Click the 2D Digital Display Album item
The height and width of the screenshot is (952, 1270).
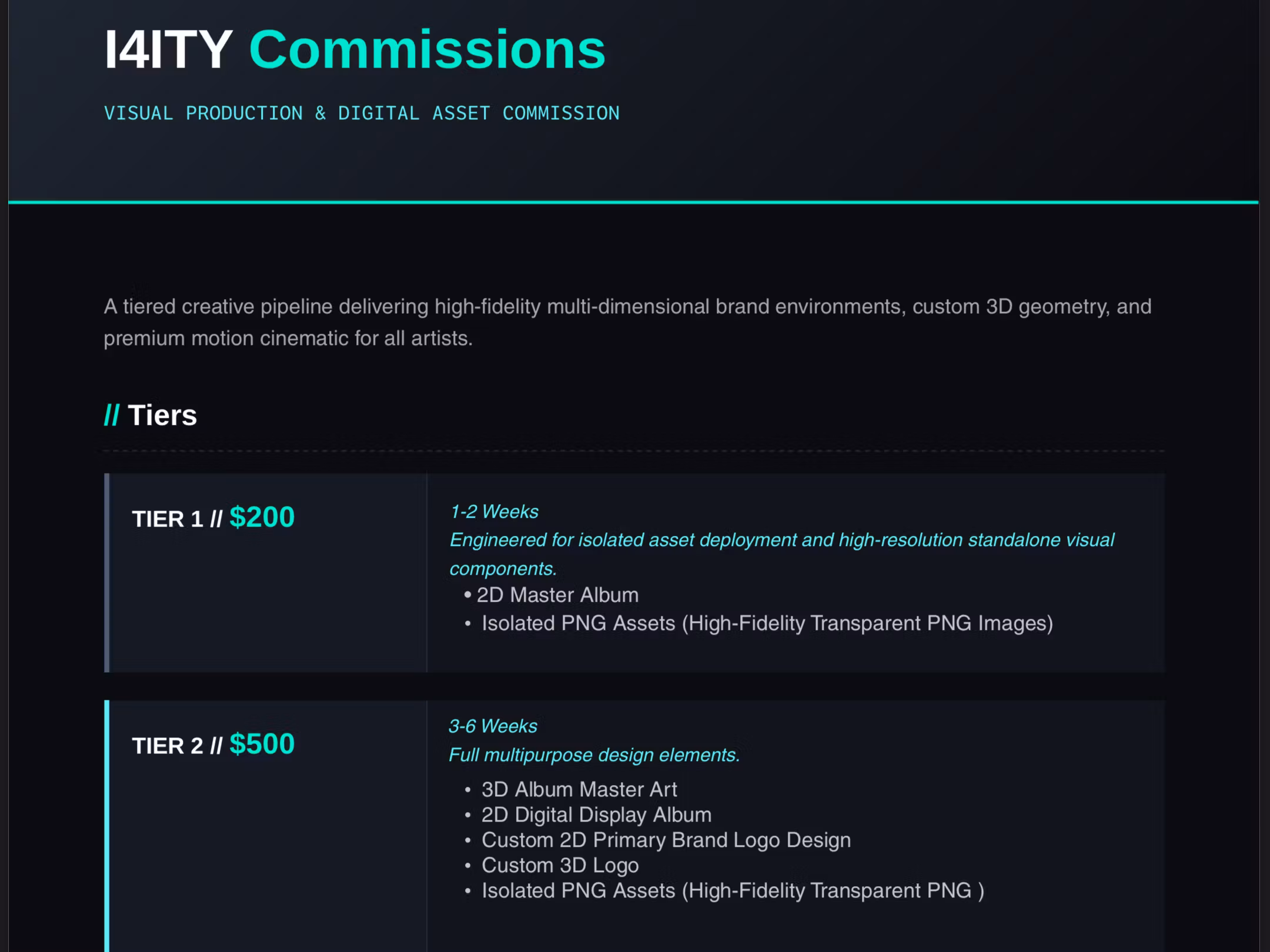(x=596, y=814)
